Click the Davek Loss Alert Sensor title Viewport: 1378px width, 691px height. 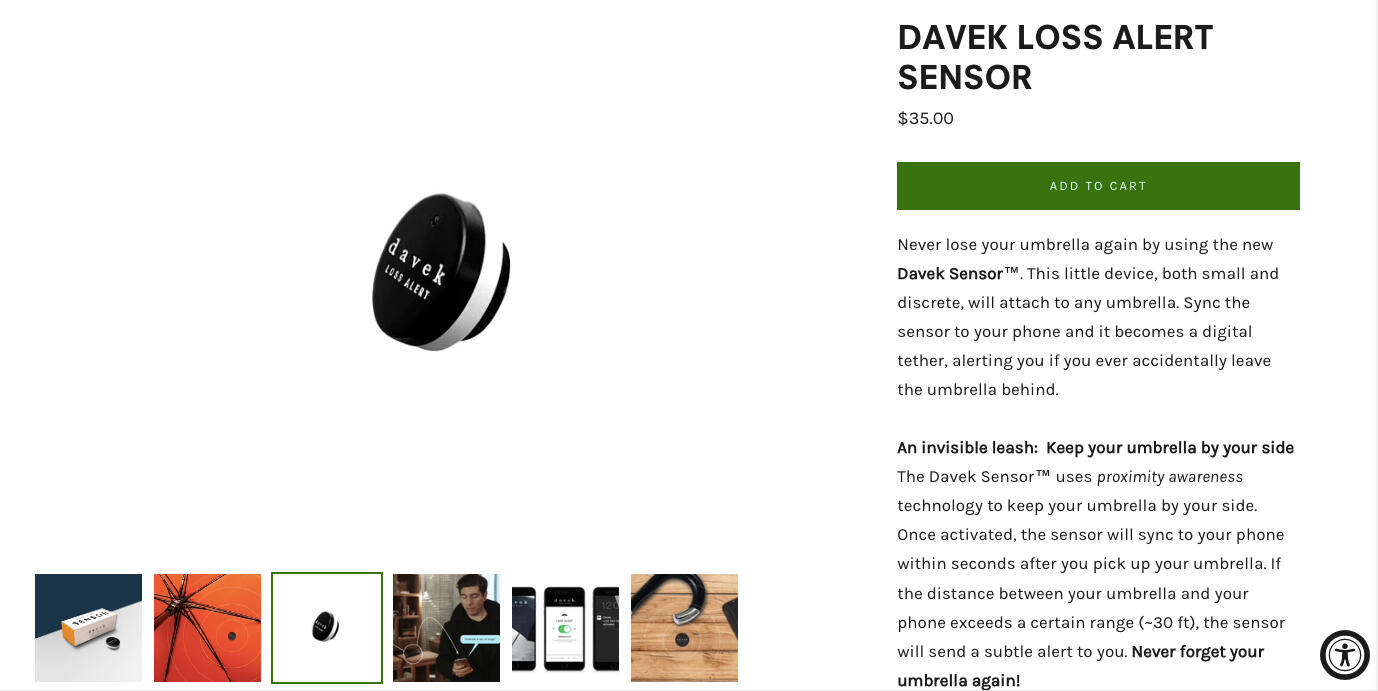(1055, 57)
